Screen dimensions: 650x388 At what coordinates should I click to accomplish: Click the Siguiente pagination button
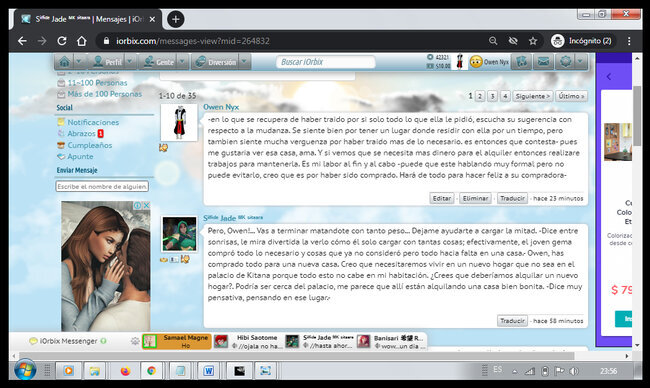[x=533, y=96]
